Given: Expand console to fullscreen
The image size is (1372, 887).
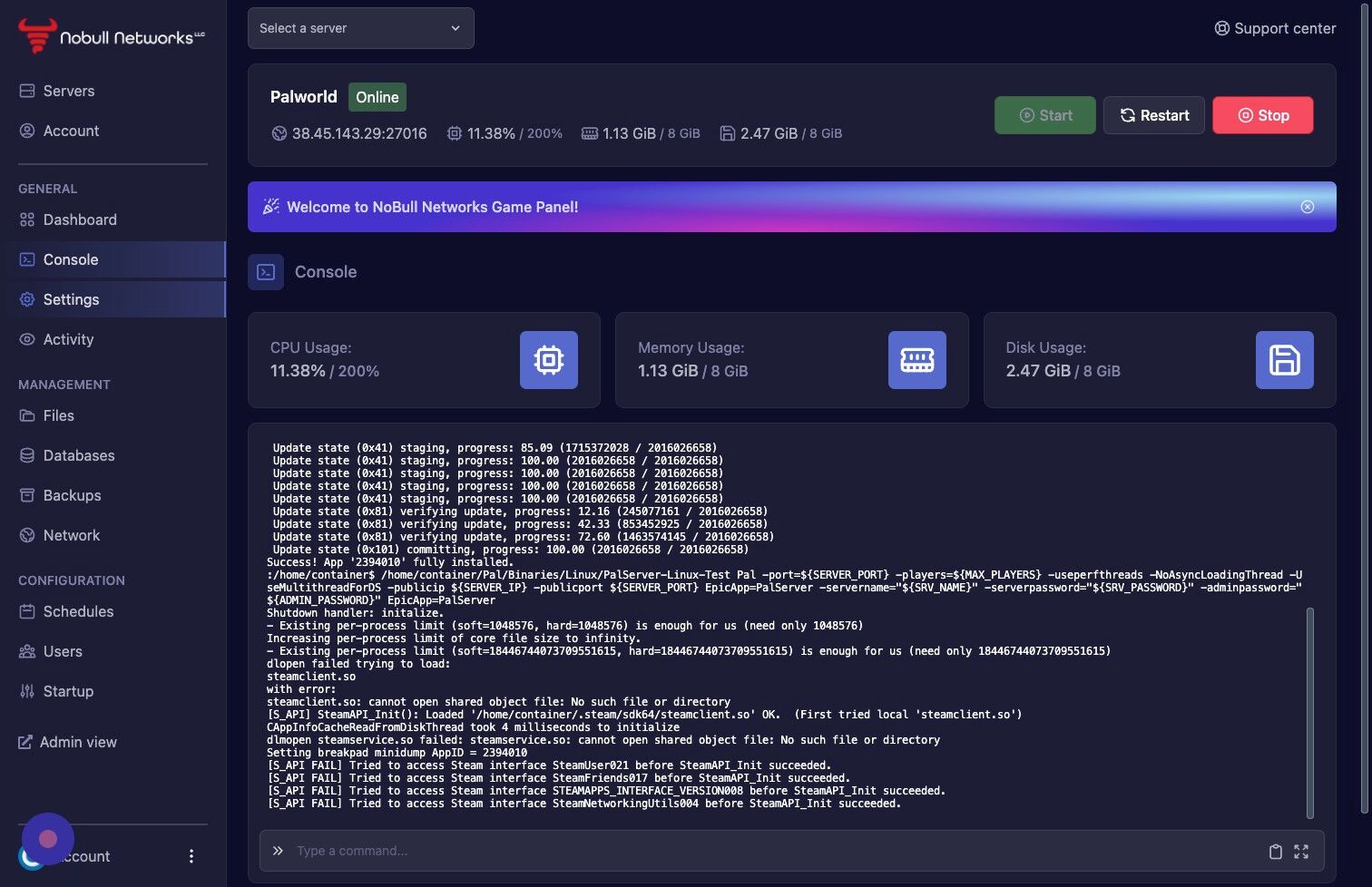Looking at the screenshot, I should 1301,851.
